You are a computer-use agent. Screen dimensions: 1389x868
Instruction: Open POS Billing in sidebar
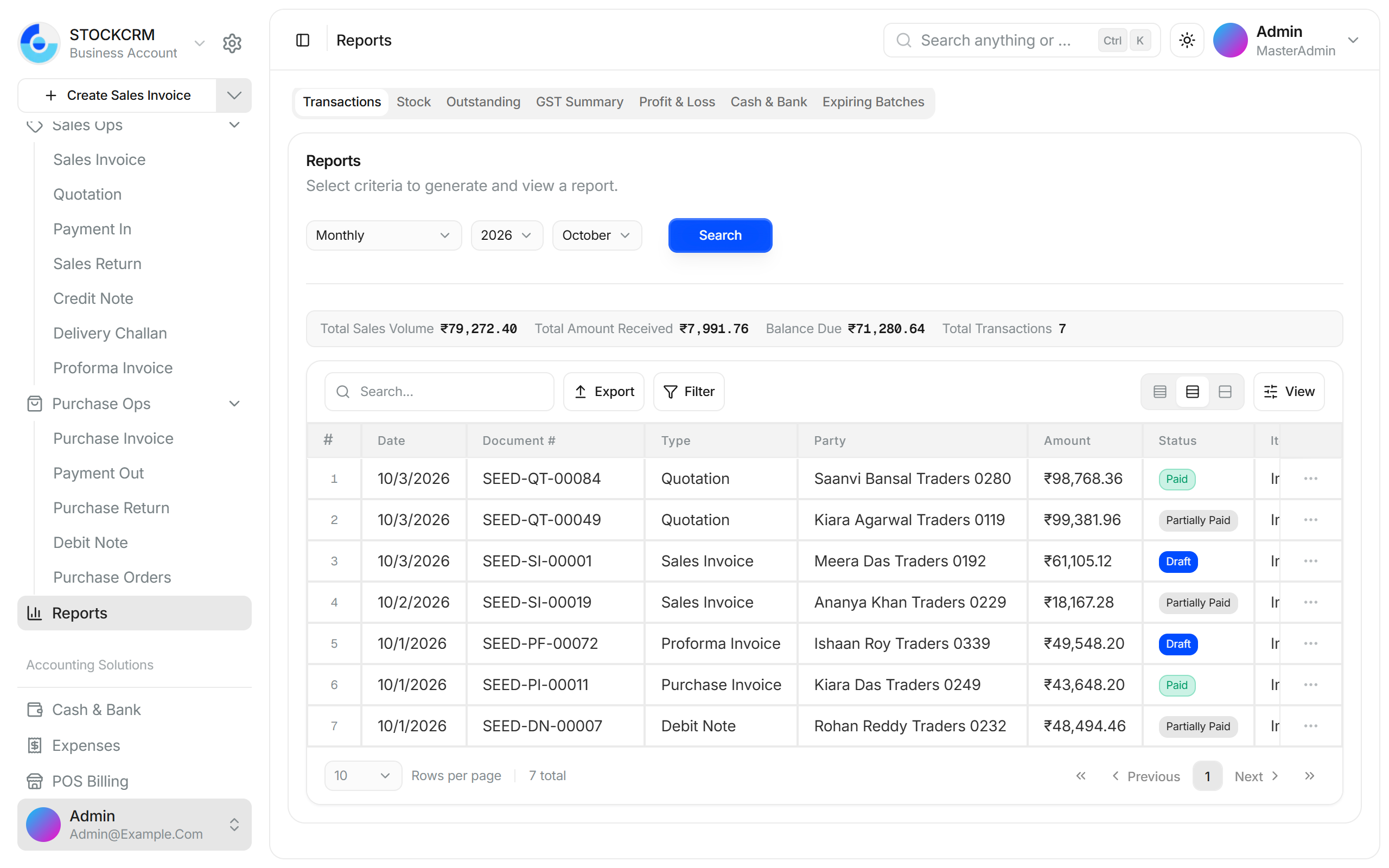coord(135,781)
